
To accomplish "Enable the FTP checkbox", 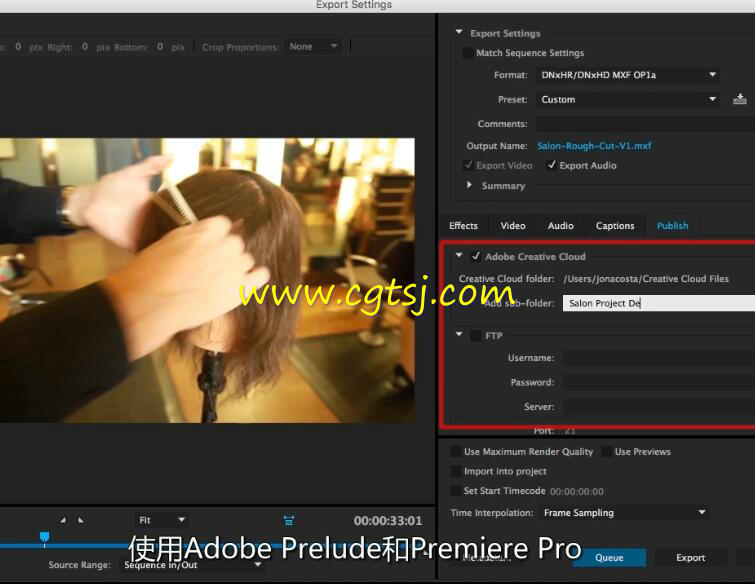I will point(476,336).
